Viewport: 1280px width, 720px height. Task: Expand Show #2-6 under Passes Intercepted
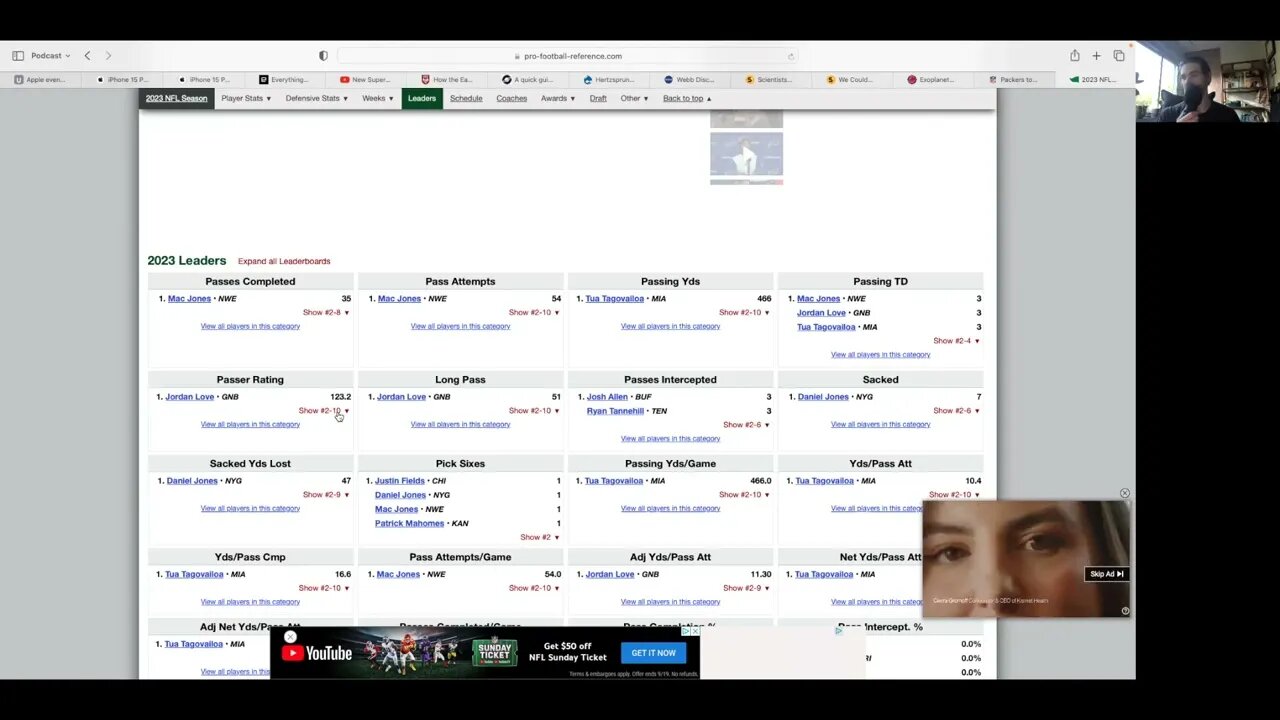pyautogui.click(x=746, y=424)
